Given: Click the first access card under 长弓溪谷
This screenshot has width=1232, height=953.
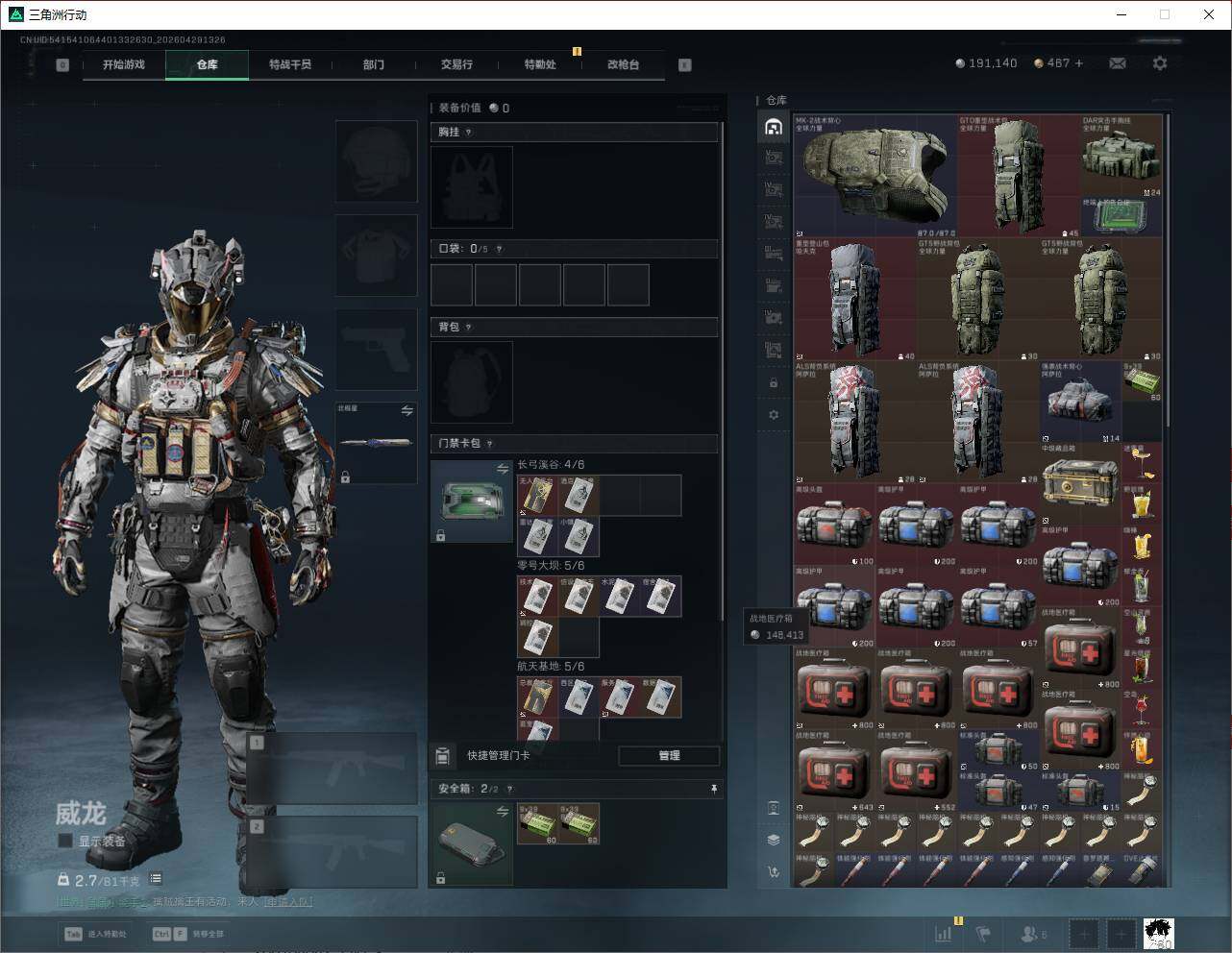Looking at the screenshot, I should click(538, 496).
